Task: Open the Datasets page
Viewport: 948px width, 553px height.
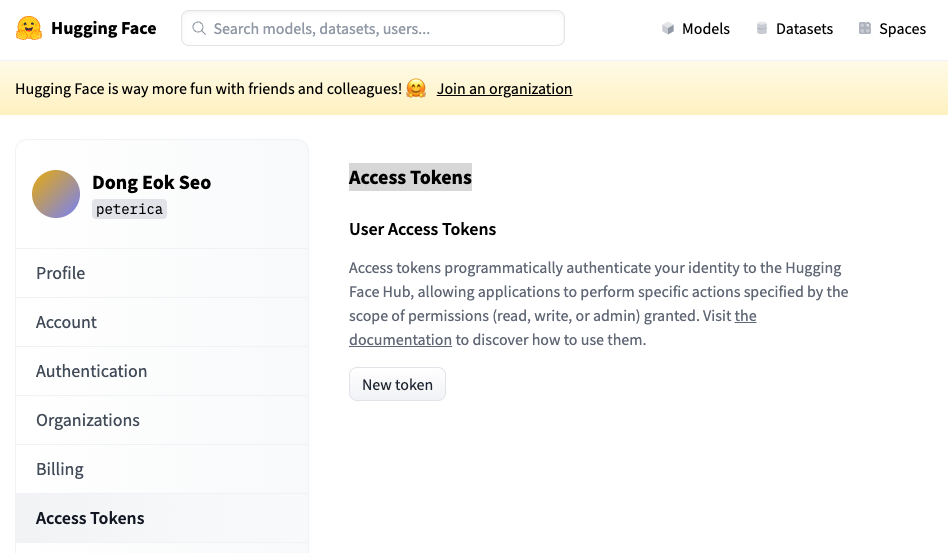Action: click(794, 28)
